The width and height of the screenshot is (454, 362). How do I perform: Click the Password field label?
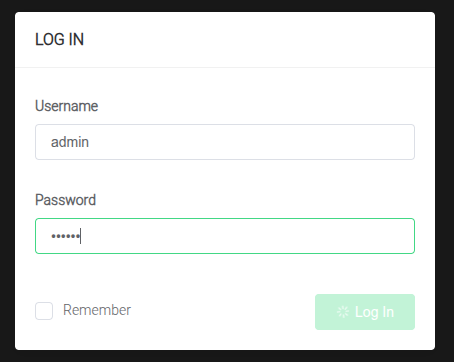coord(66,200)
